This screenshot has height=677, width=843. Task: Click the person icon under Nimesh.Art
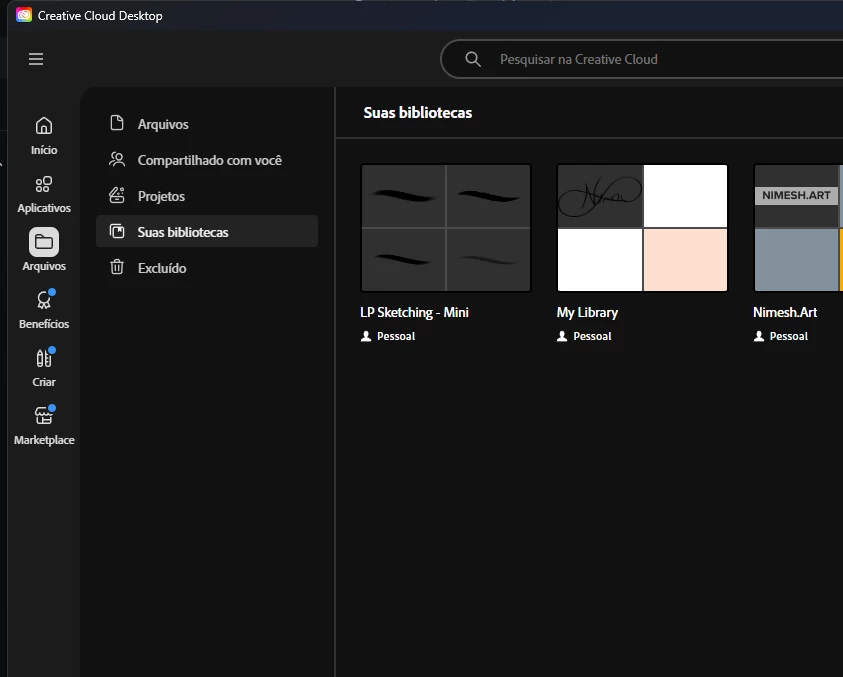pyautogui.click(x=759, y=336)
